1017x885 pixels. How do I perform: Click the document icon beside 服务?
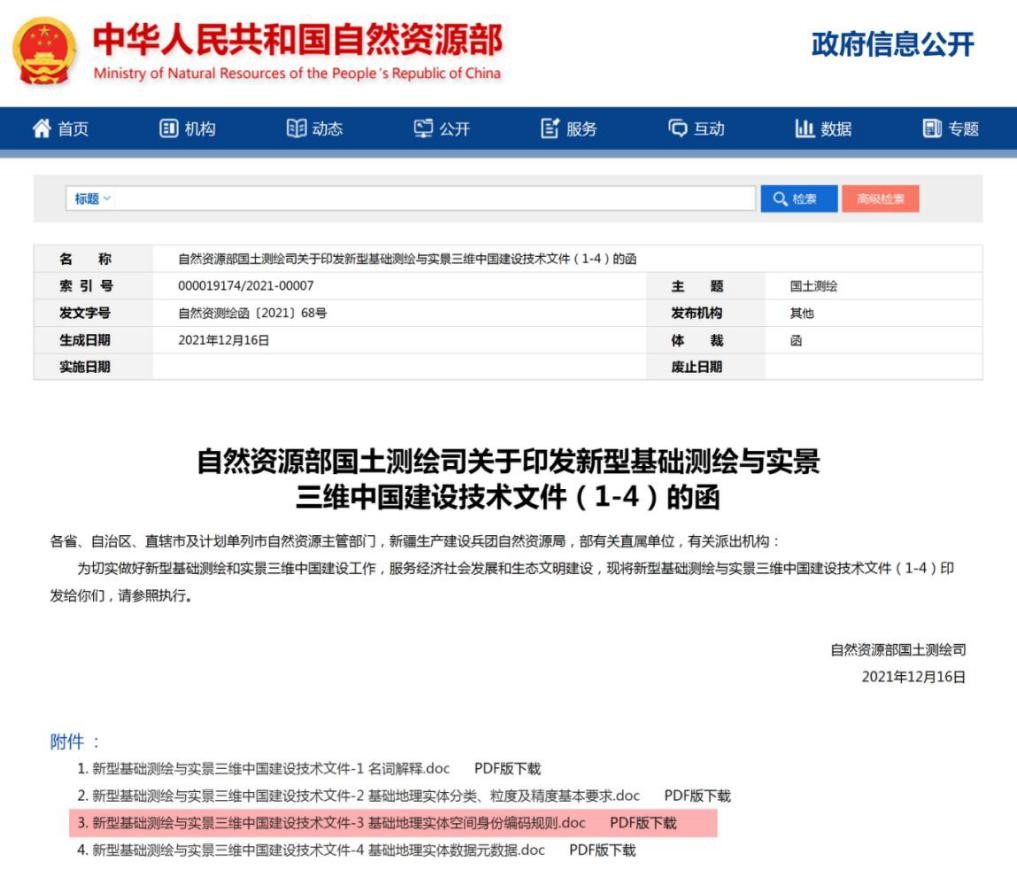coord(550,129)
